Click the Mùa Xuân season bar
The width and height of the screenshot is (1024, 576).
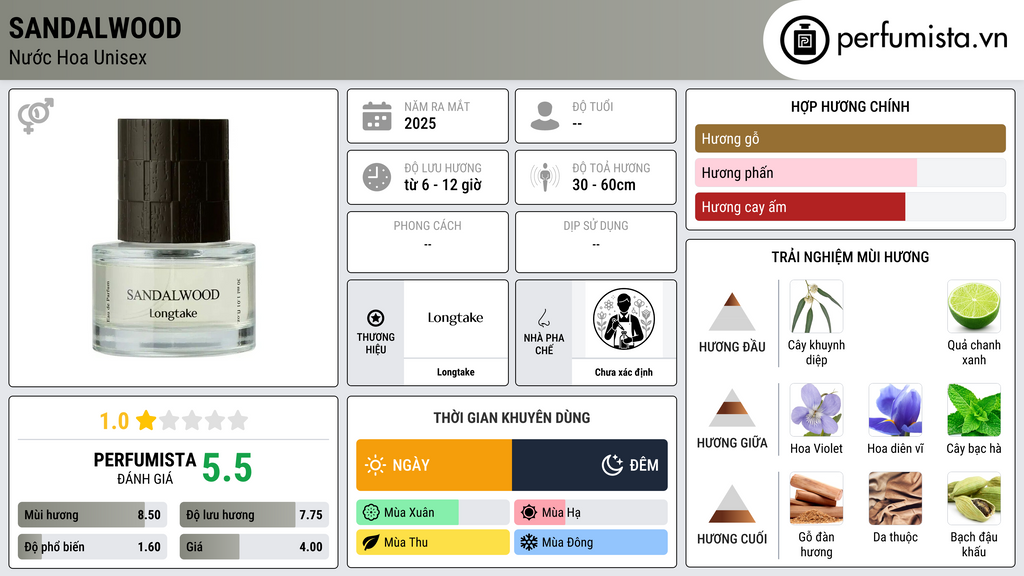[432, 513]
